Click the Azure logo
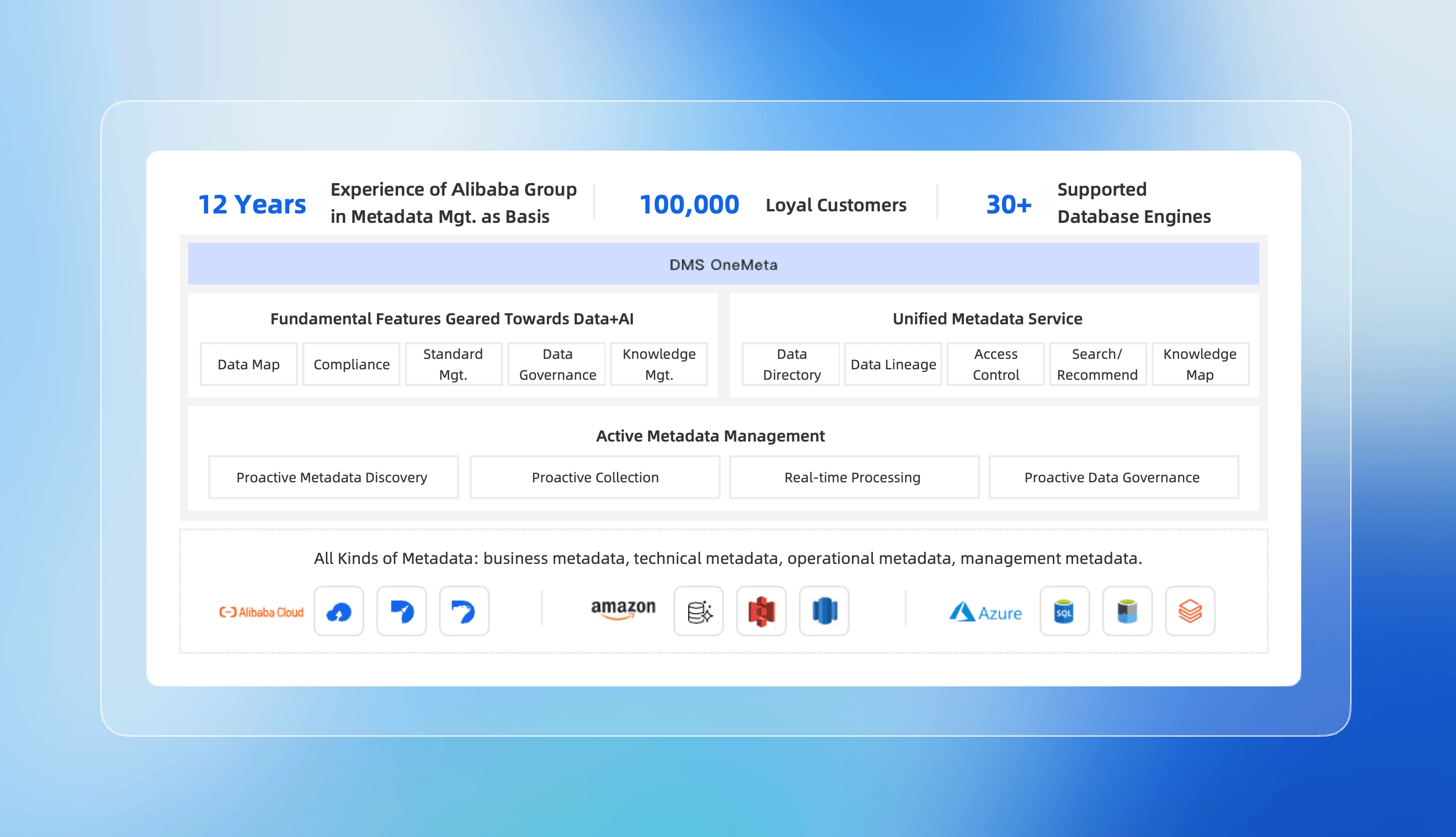The image size is (1456, 837). point(985,612)
